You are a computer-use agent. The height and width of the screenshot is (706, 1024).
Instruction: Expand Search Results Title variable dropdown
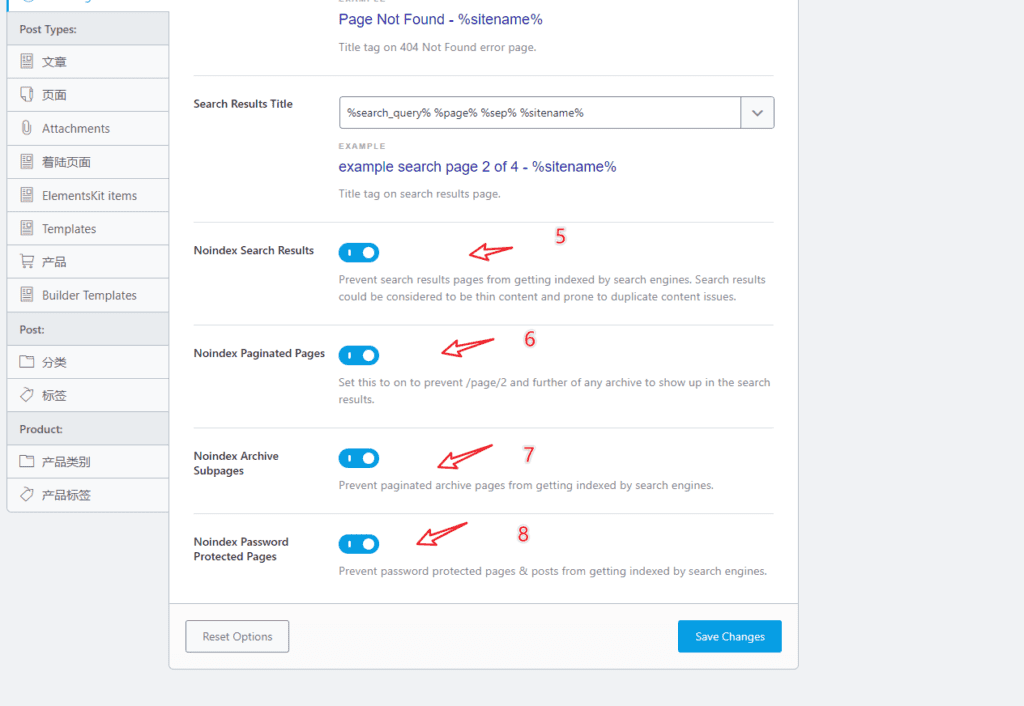point(758,113)
